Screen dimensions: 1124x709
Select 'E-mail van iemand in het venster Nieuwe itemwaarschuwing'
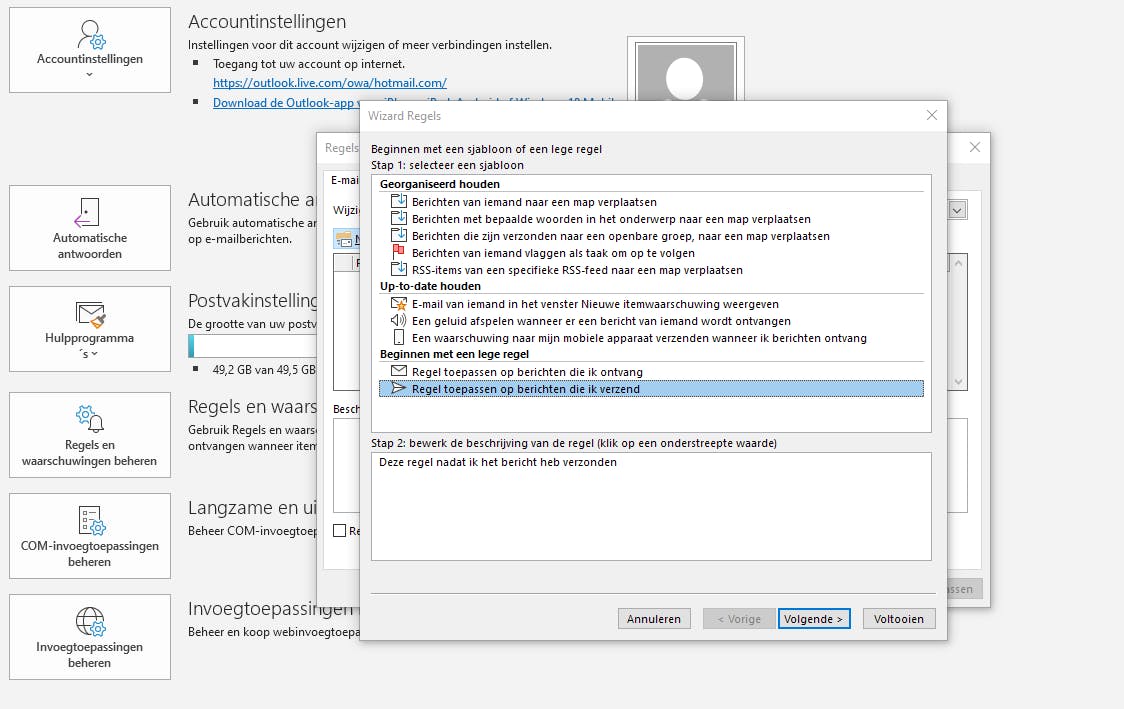pyautogui.click(x=595, y=304)
